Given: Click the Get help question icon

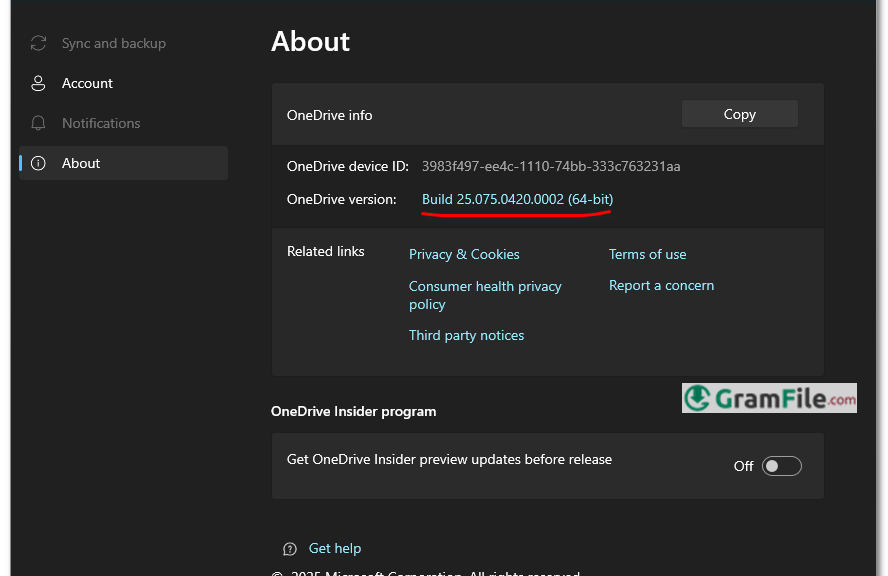Looking at the screenshot, I should [x=289, y=549].
